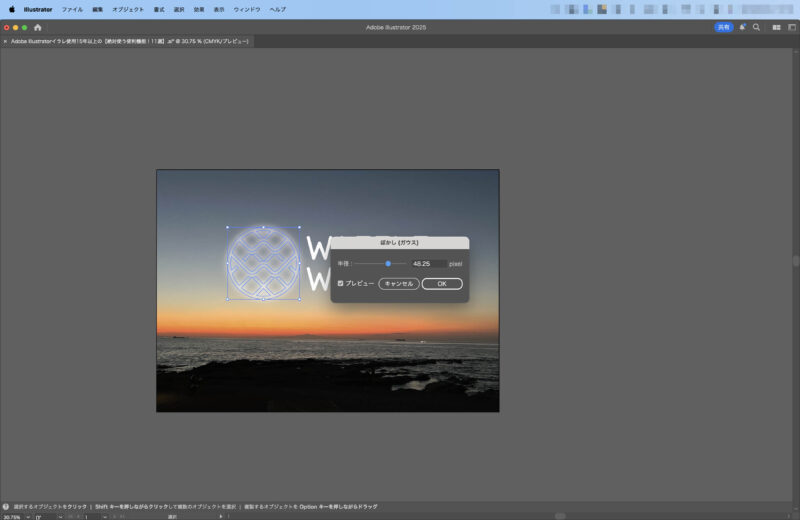The width and height of the screenshot is (800, 520).
Task: Open the notifications bell icon
Action: 742,27
